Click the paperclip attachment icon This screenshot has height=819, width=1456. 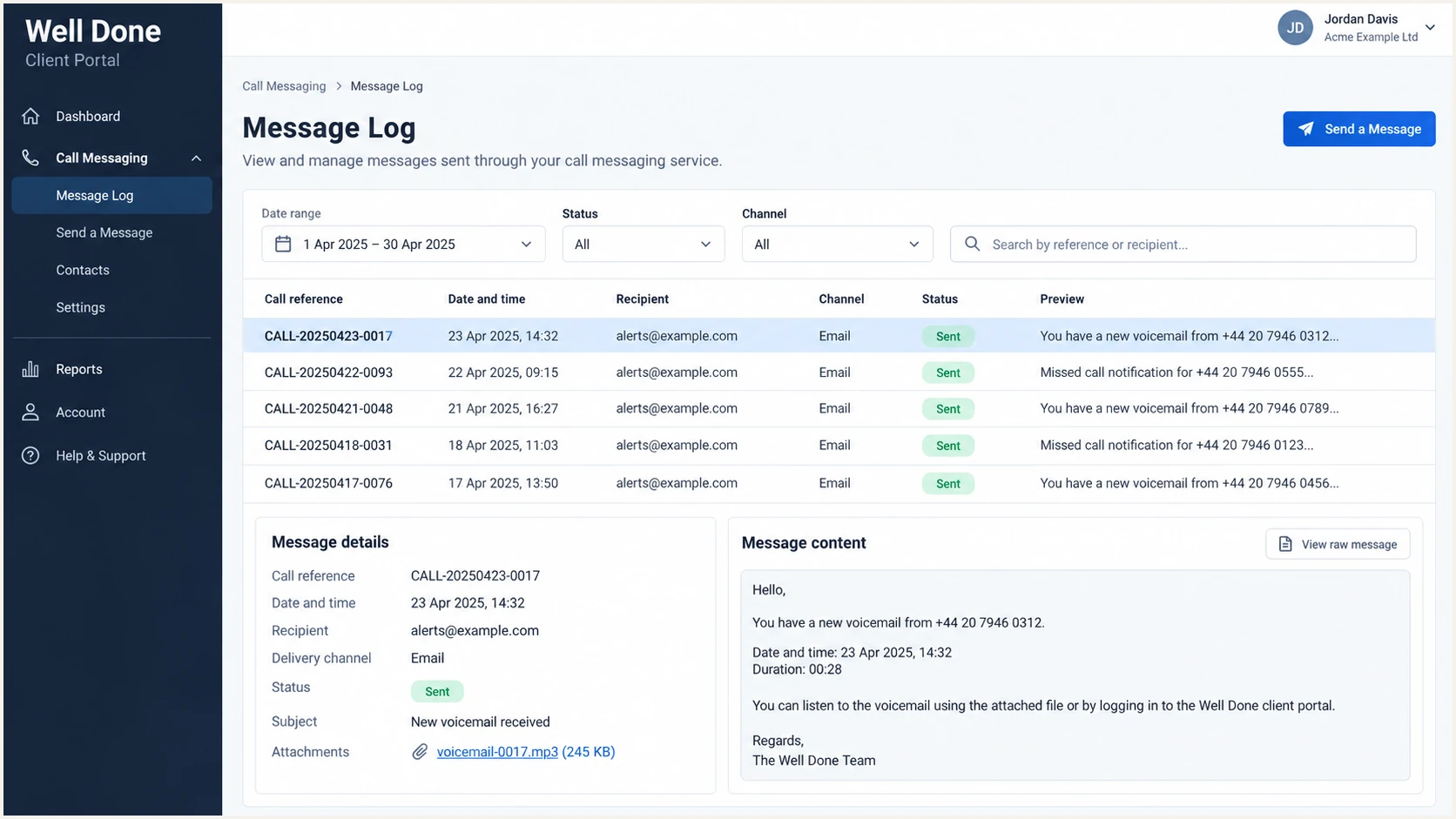coord(420,751)
